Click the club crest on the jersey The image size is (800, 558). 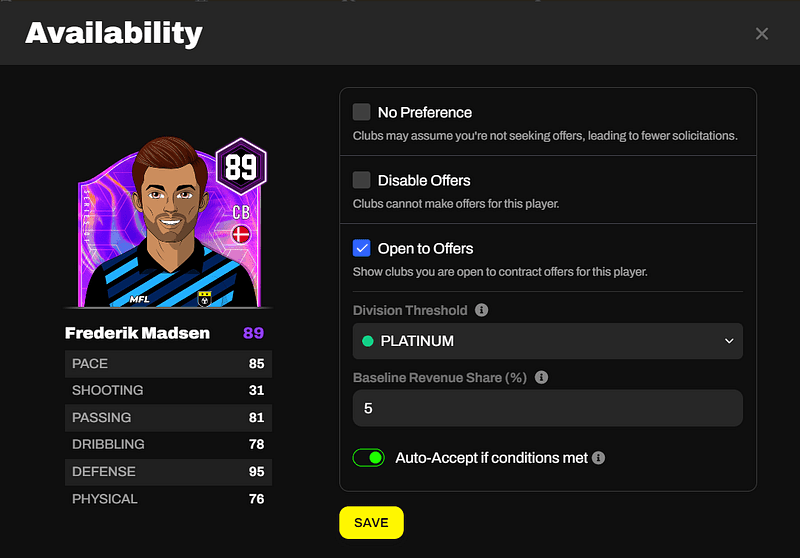[x=204, y=297]
